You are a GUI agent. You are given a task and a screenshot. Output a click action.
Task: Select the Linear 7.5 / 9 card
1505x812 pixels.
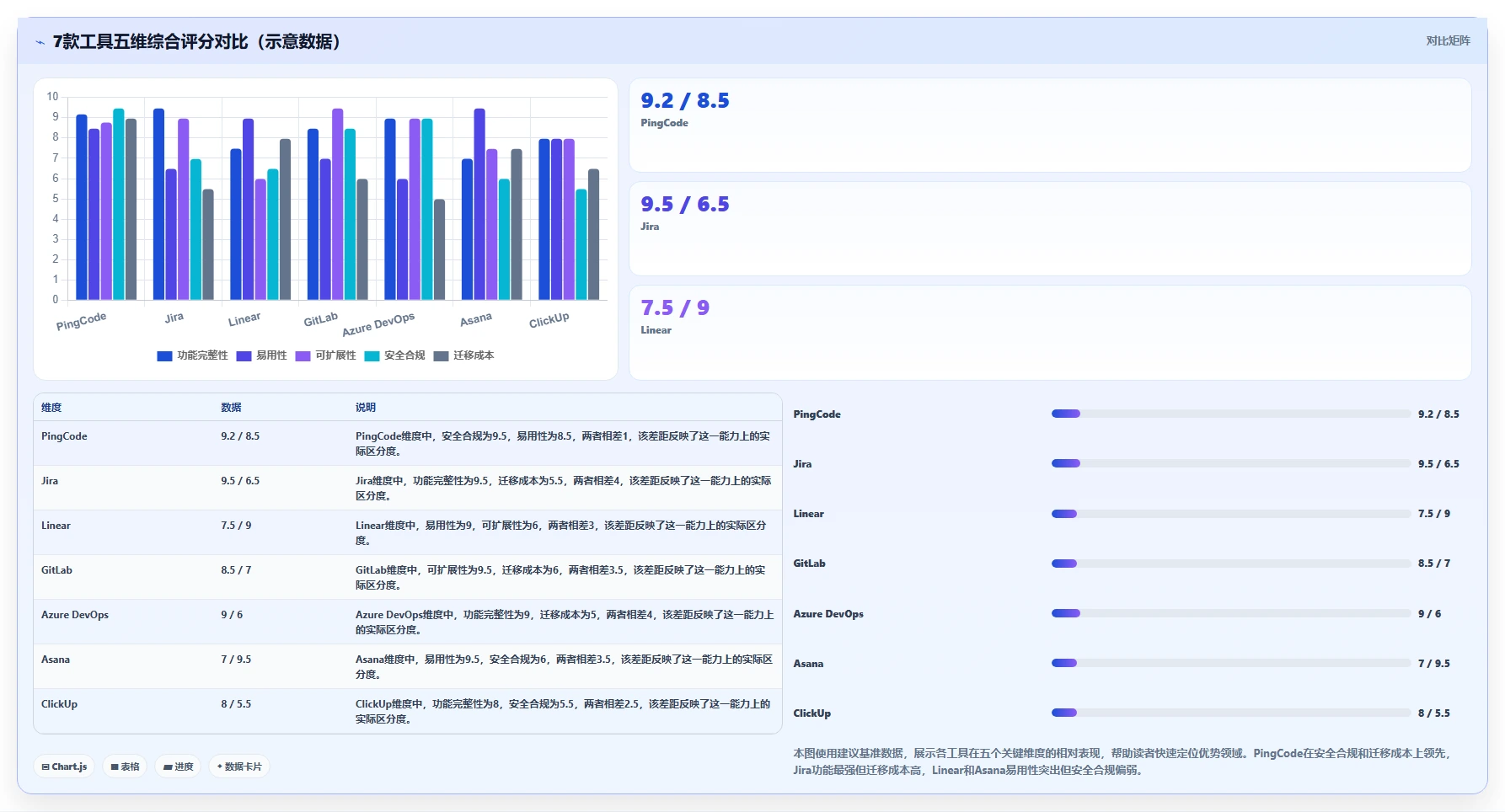pyautogui.click(x=1050, y=333)
